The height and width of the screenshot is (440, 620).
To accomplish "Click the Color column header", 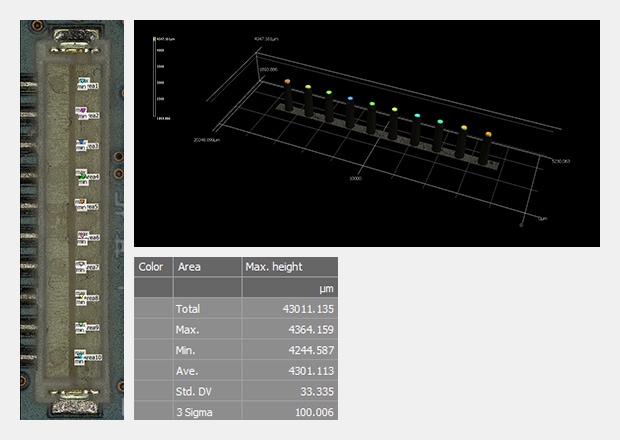I will point(152,267).
